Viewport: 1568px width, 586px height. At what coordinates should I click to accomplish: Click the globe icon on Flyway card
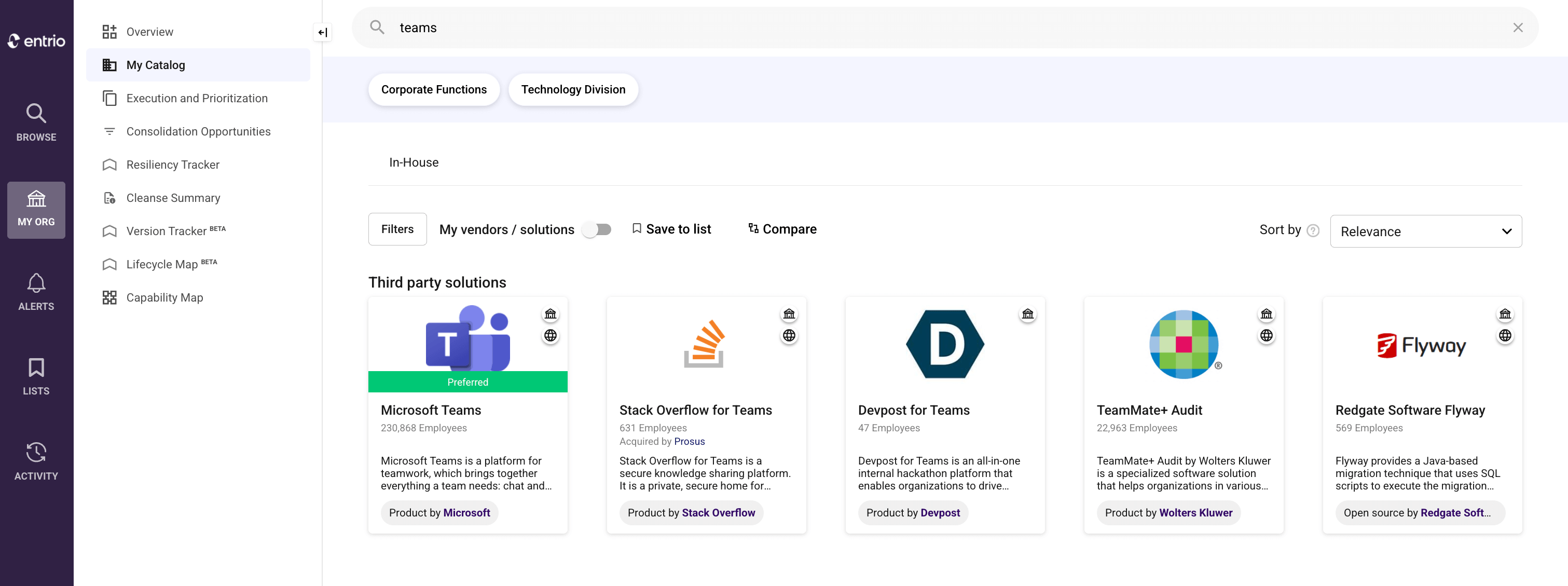click(x=1505, y=336)
